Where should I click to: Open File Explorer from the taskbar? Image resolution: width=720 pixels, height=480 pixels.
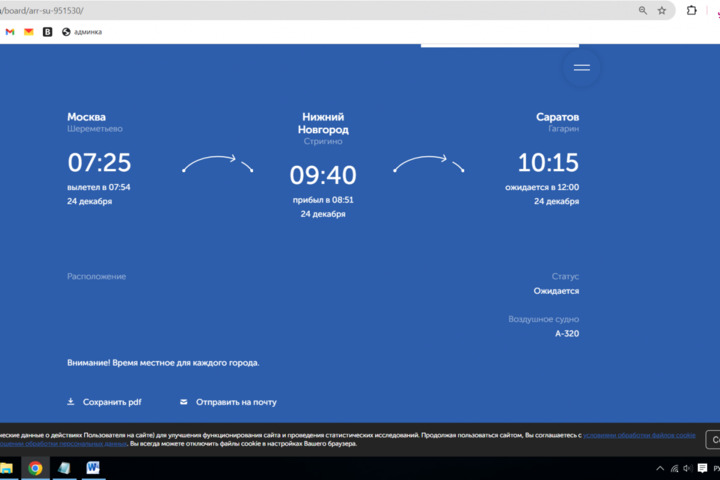[6, 468]
